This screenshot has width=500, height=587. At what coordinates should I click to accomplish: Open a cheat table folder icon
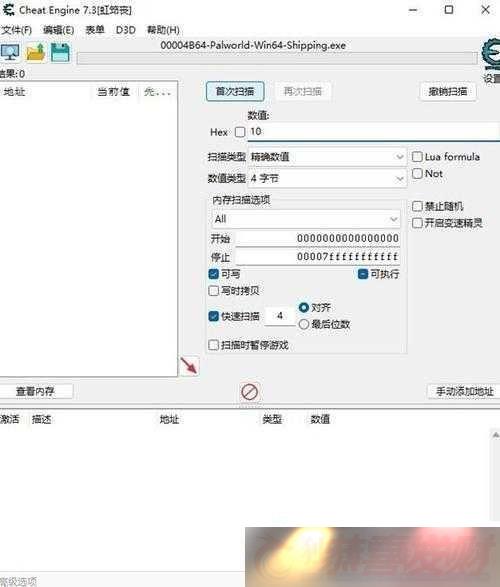click(36, 52)
